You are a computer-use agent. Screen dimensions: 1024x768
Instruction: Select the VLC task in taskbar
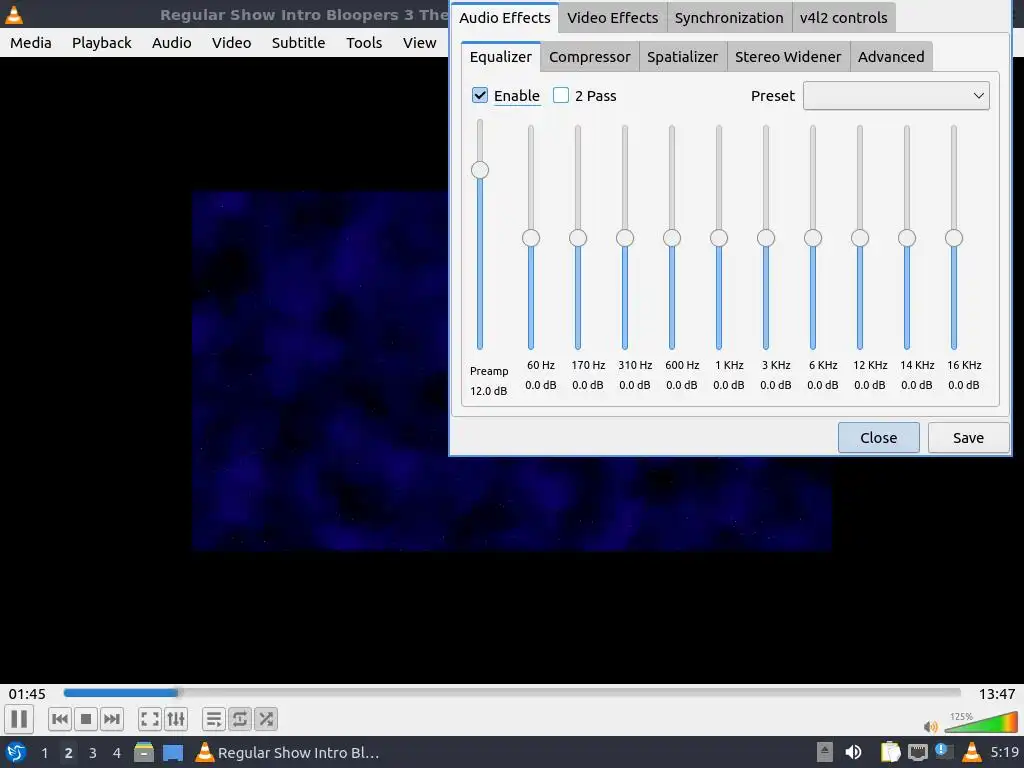pos(287,752)
